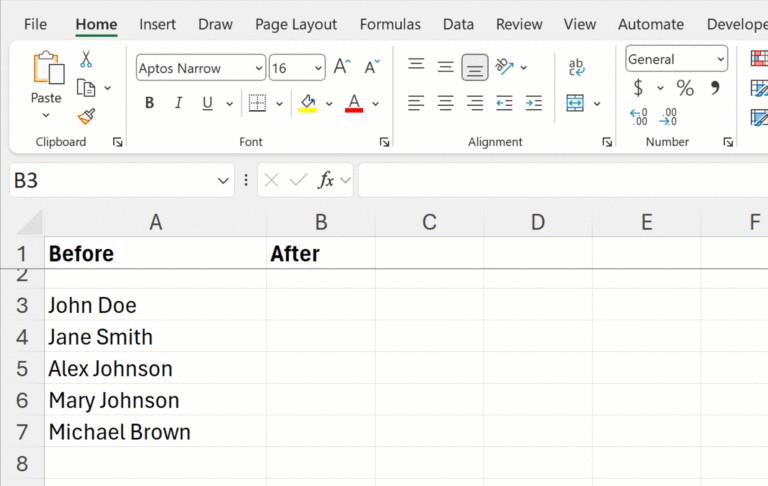Apply yellow fill color bucket
768x486 pixels.
pyautogui.click(x=308, y=103)
